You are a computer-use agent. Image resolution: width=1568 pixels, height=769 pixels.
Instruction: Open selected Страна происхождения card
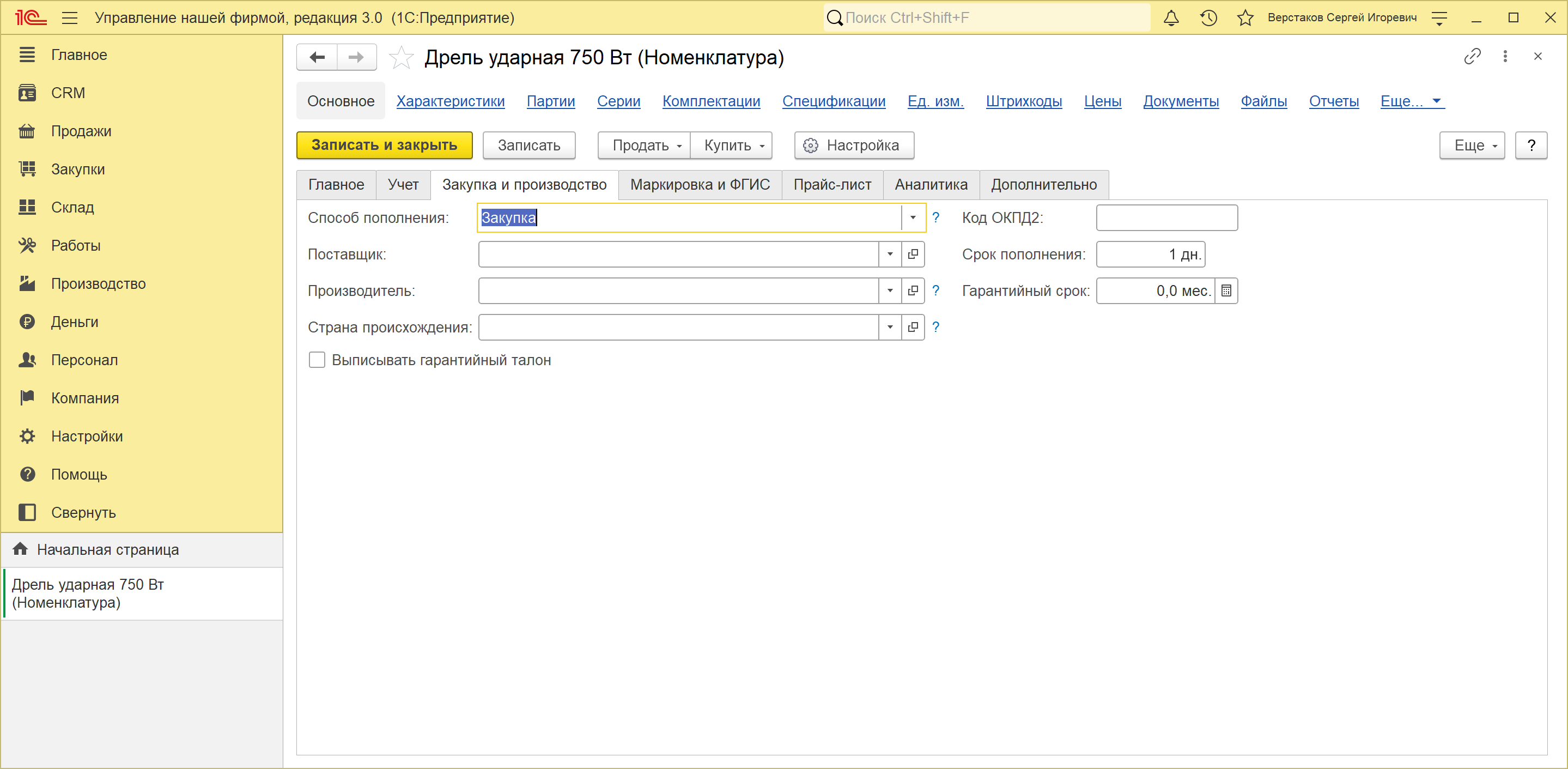913,328
